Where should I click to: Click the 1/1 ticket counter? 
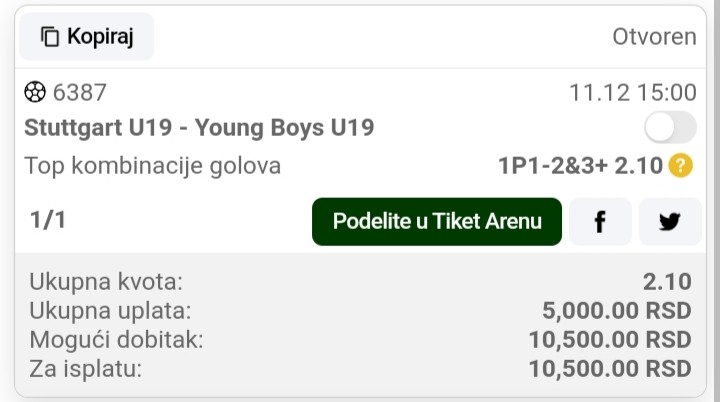point(48,220)
